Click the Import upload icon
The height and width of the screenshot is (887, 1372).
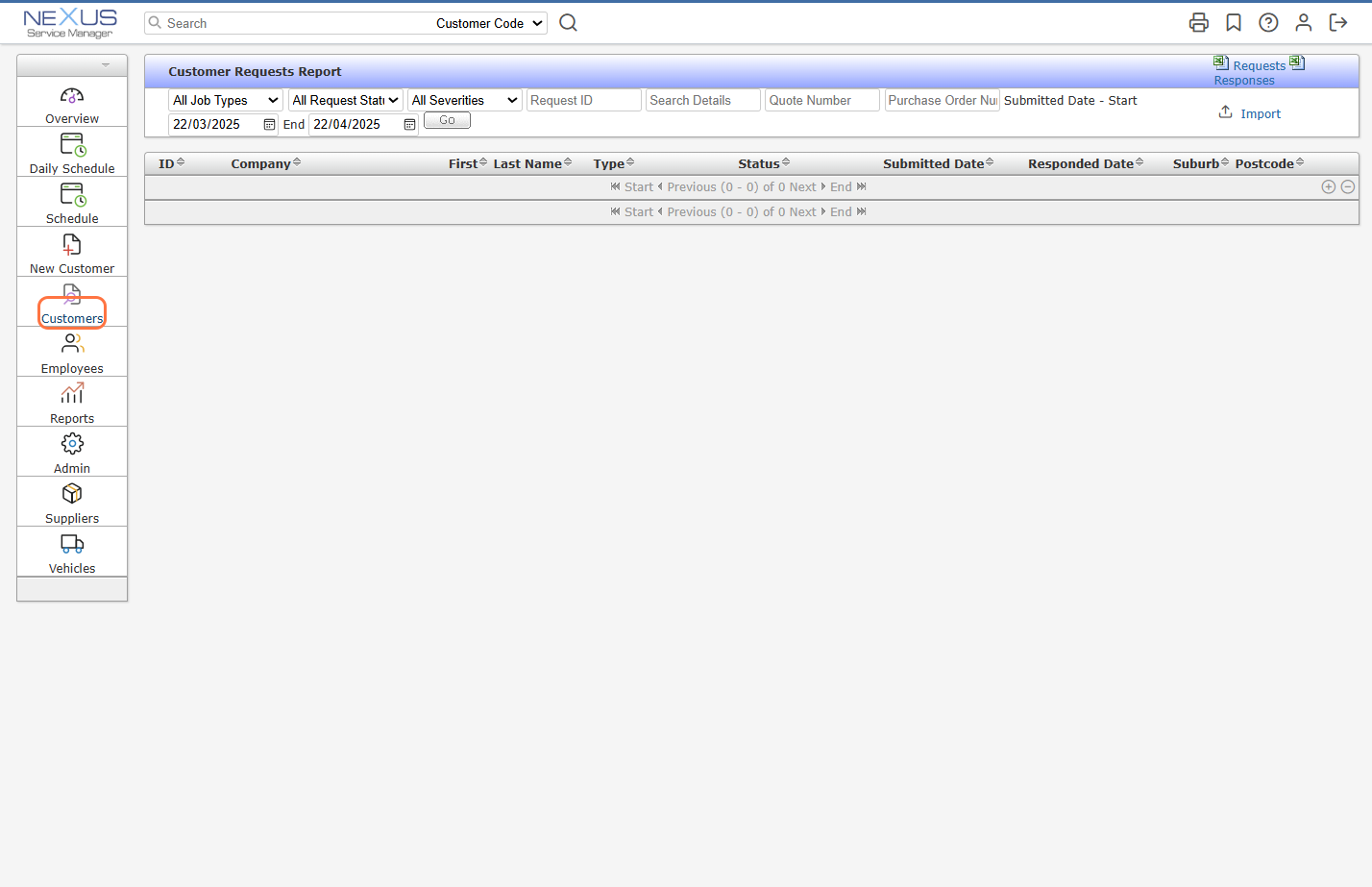[x=1226, y=112]
